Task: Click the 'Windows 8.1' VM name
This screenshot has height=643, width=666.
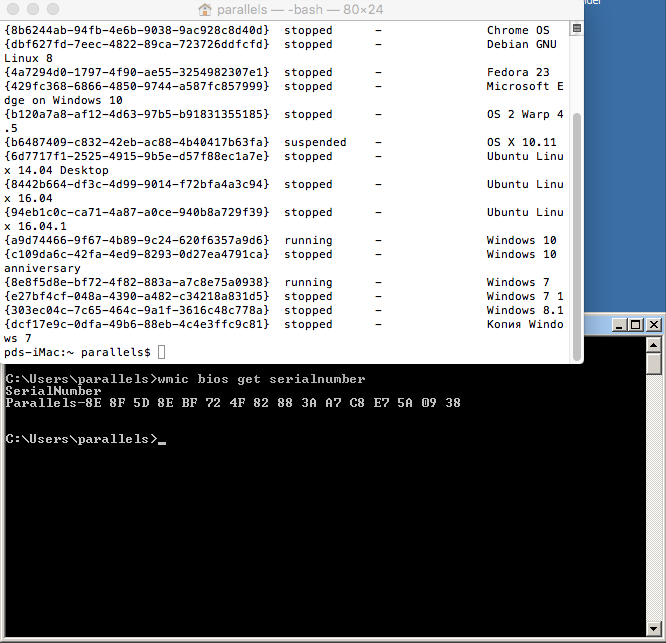Action: click(525, 310)
